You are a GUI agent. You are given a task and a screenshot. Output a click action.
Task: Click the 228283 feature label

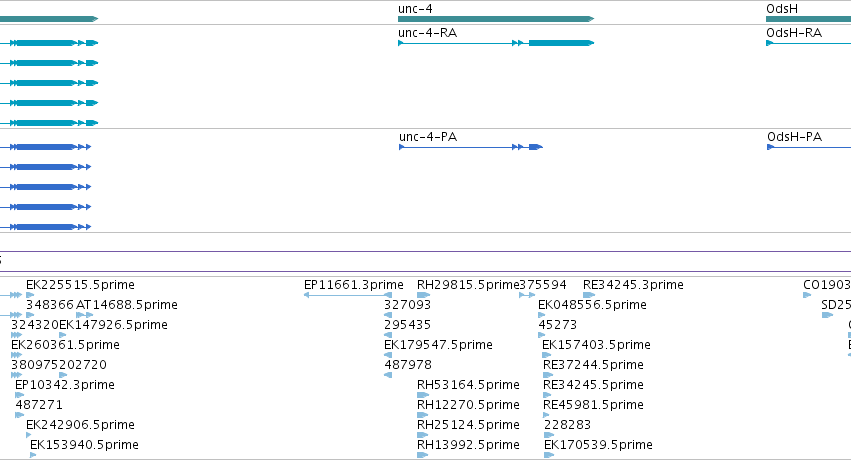click(567, 425)
